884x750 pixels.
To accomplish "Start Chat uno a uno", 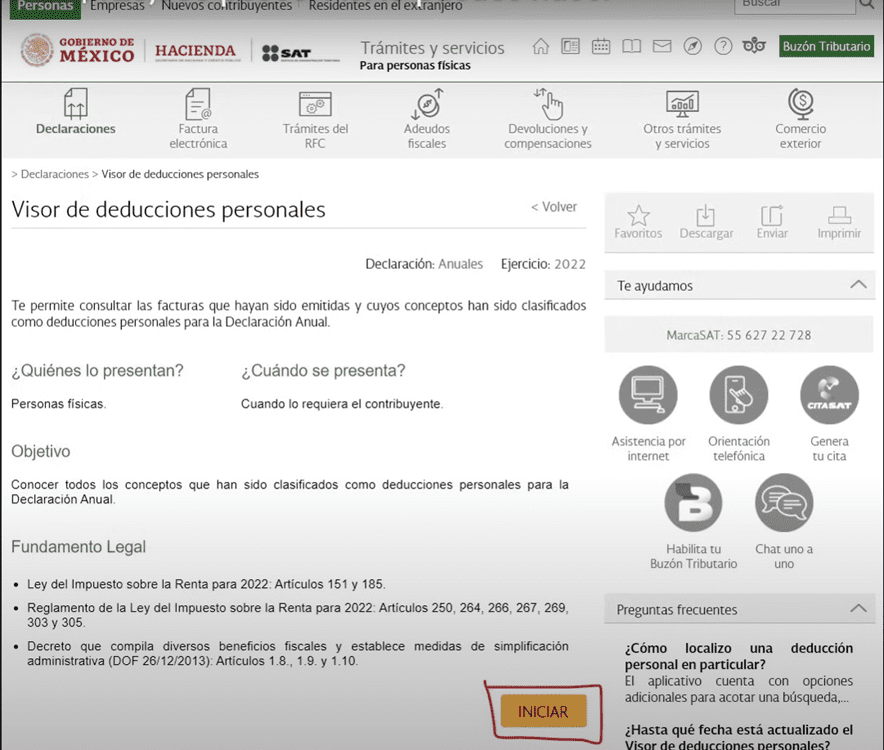I will 784,502.
